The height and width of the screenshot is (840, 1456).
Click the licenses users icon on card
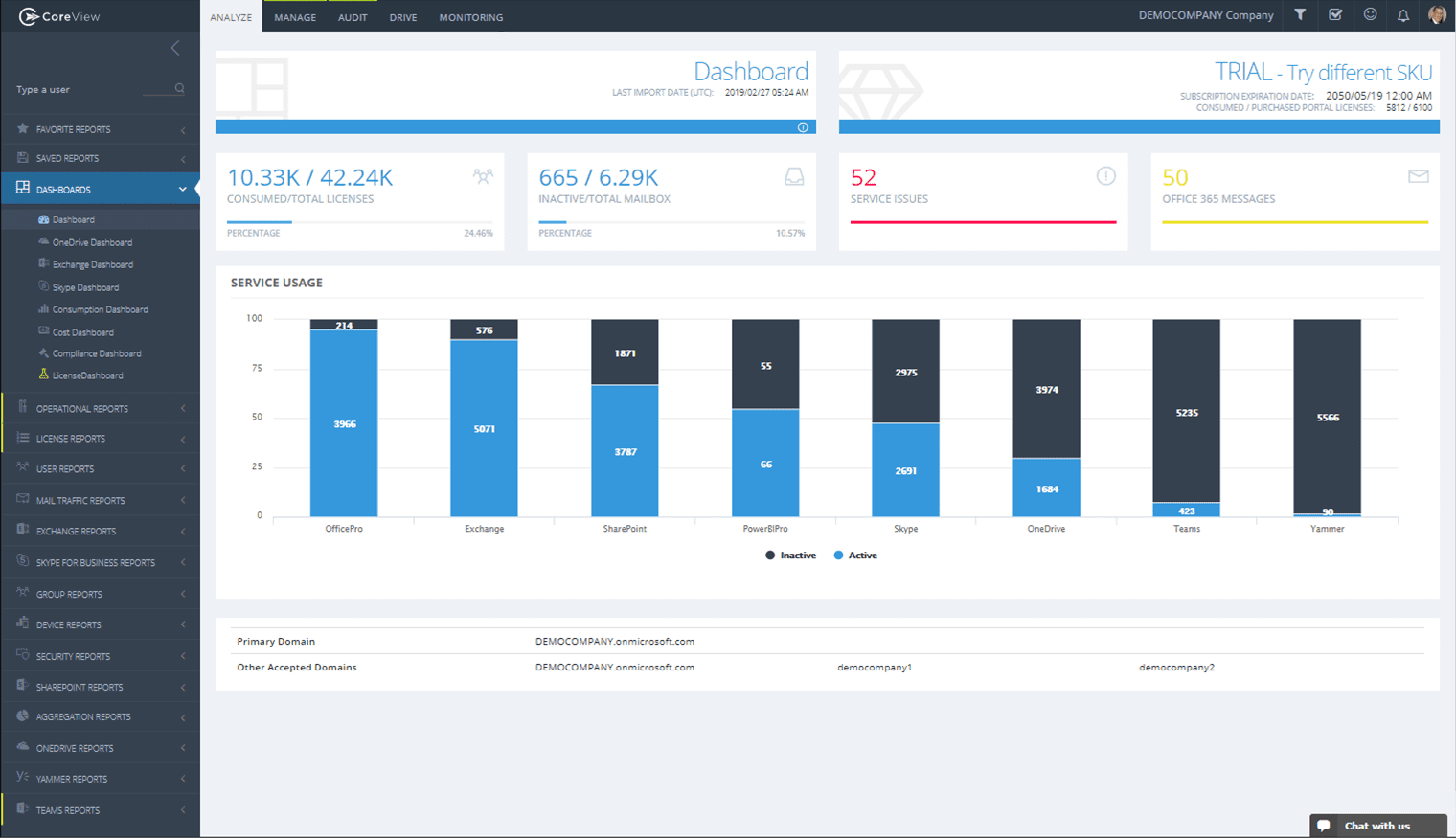pyautogui.click(x=483, y=176)
